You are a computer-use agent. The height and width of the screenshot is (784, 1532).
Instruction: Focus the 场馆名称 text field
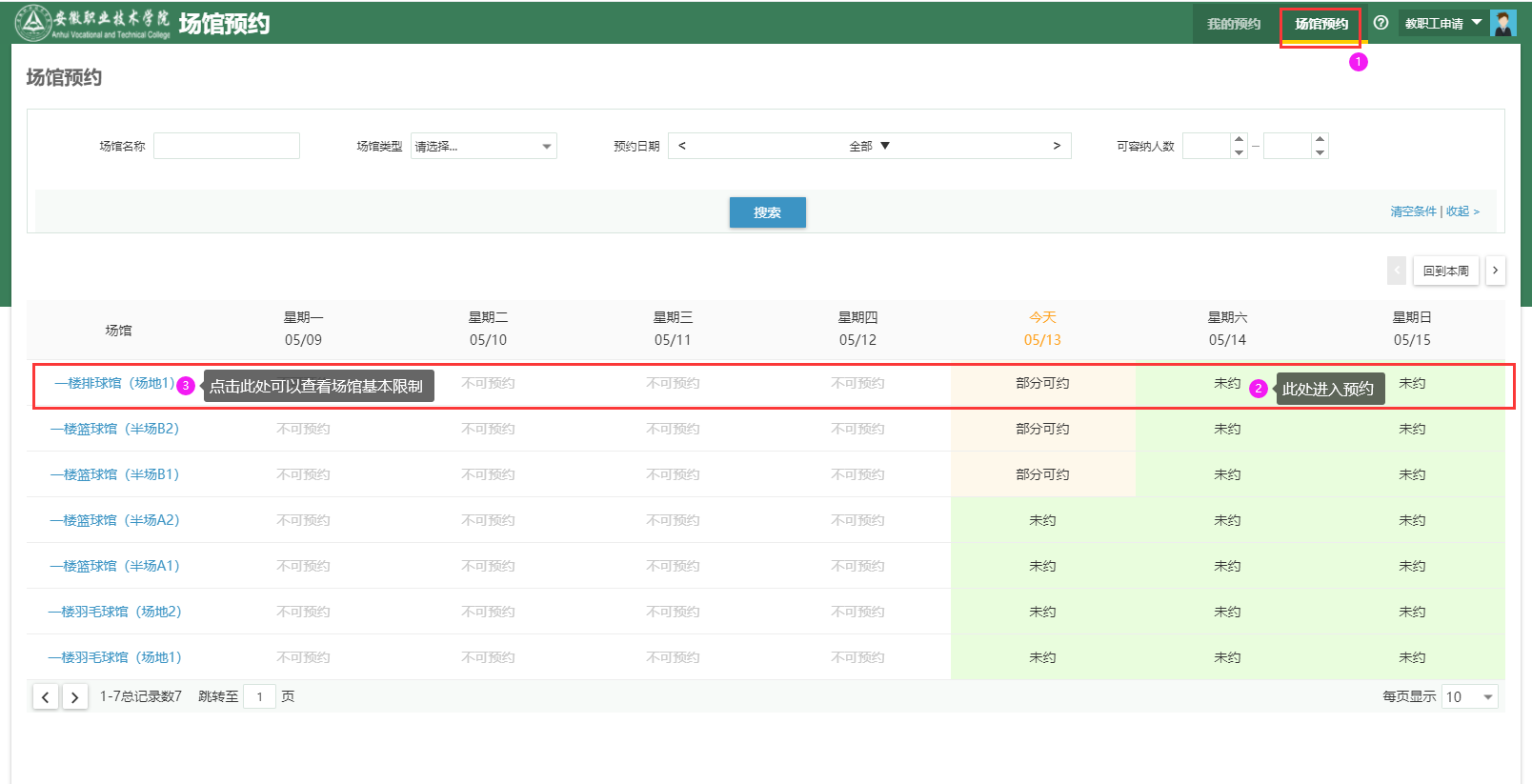227,146
